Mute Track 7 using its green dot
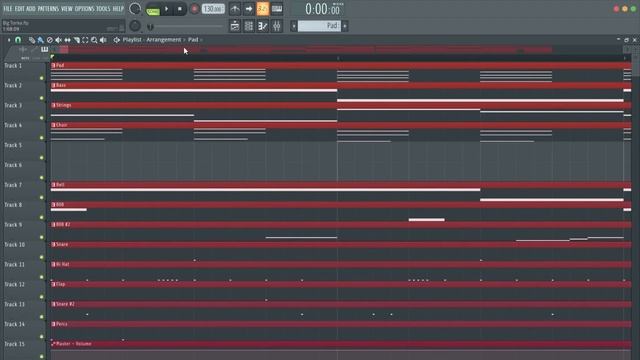 point(42,198)
